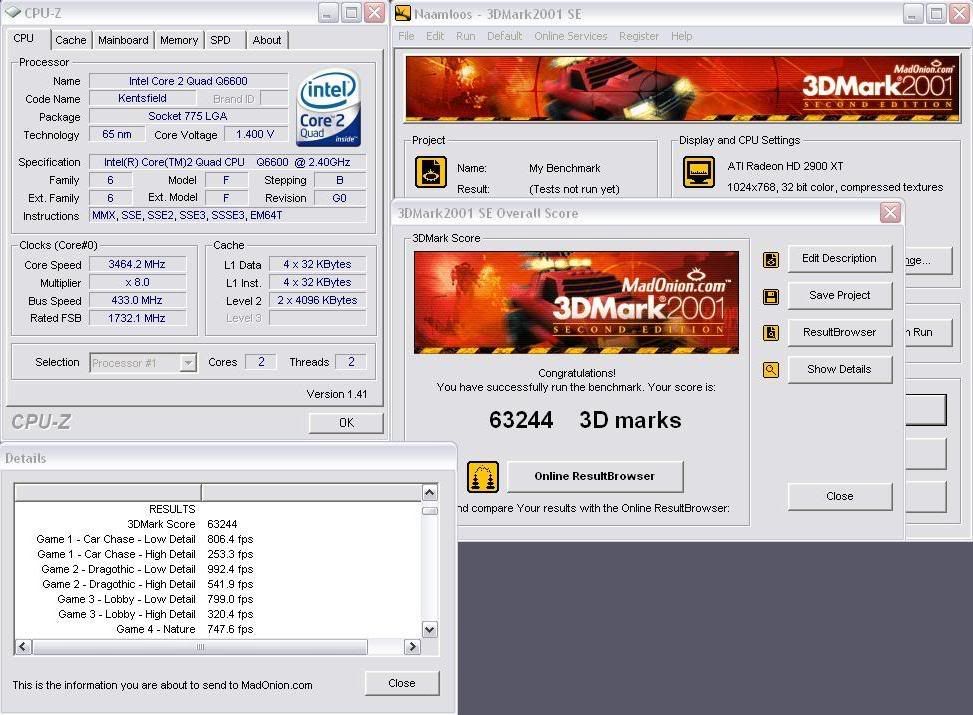Open the Default menu
Image resolution: width=973 pixels, height=715 pixels.
(504, 36)
